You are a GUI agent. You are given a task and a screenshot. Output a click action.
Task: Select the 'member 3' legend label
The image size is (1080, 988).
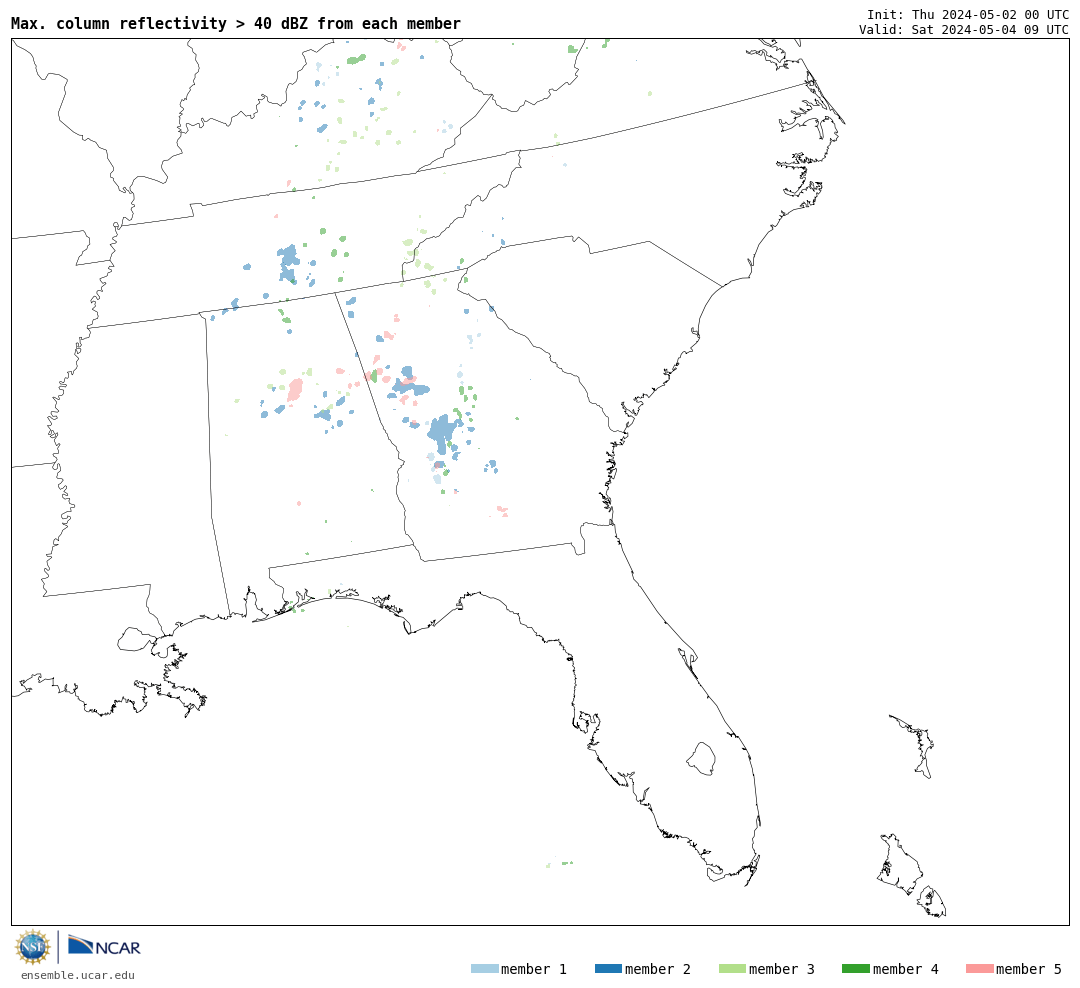[782, 969]
